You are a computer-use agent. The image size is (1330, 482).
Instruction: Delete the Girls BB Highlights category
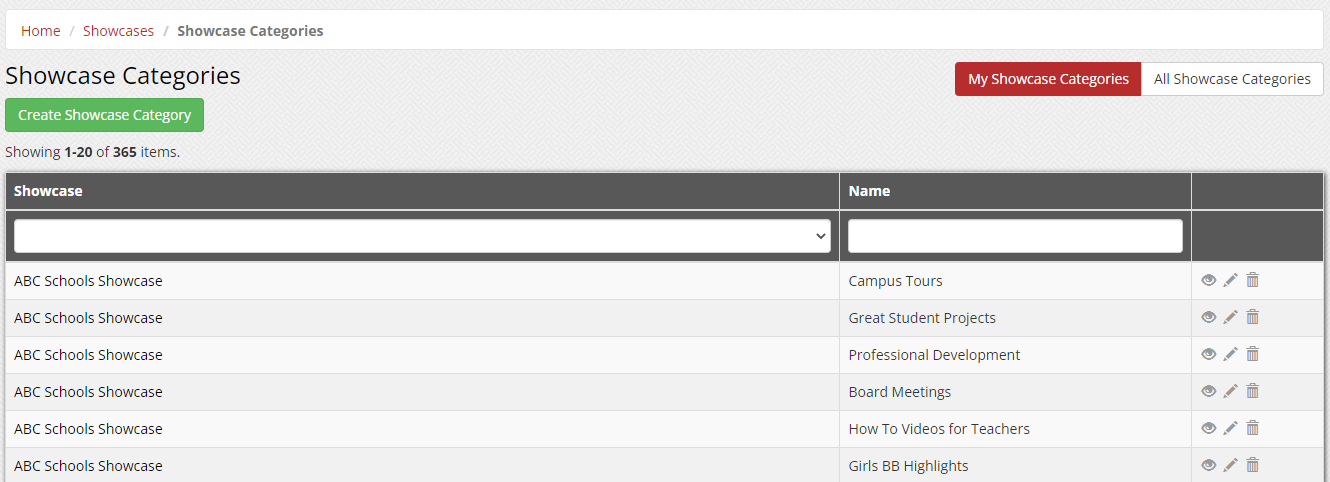[1252, 465]
